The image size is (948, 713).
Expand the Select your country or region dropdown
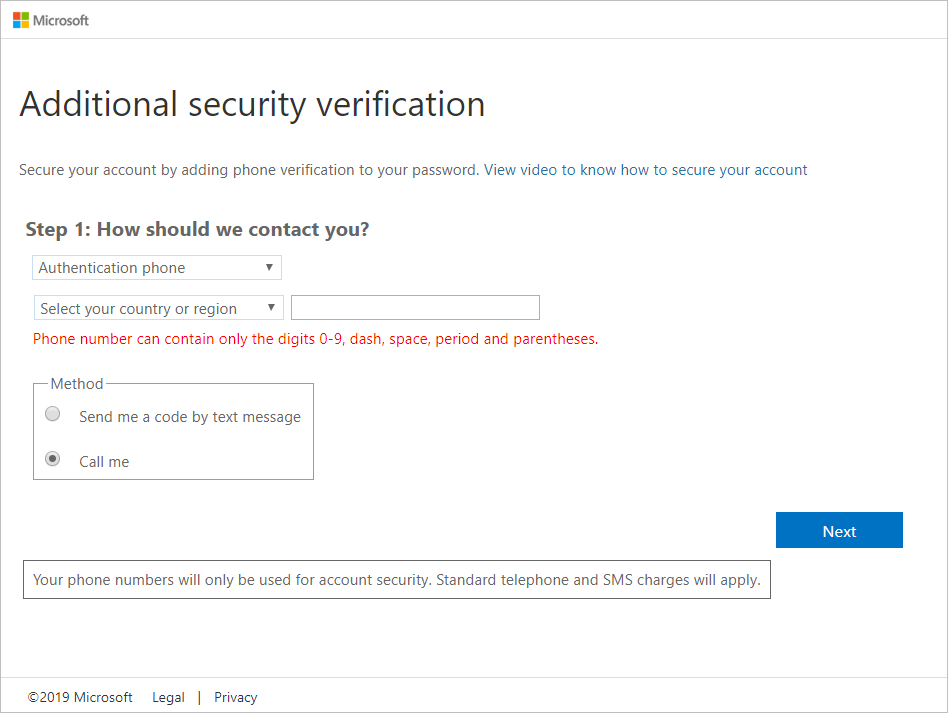[159, 308]
